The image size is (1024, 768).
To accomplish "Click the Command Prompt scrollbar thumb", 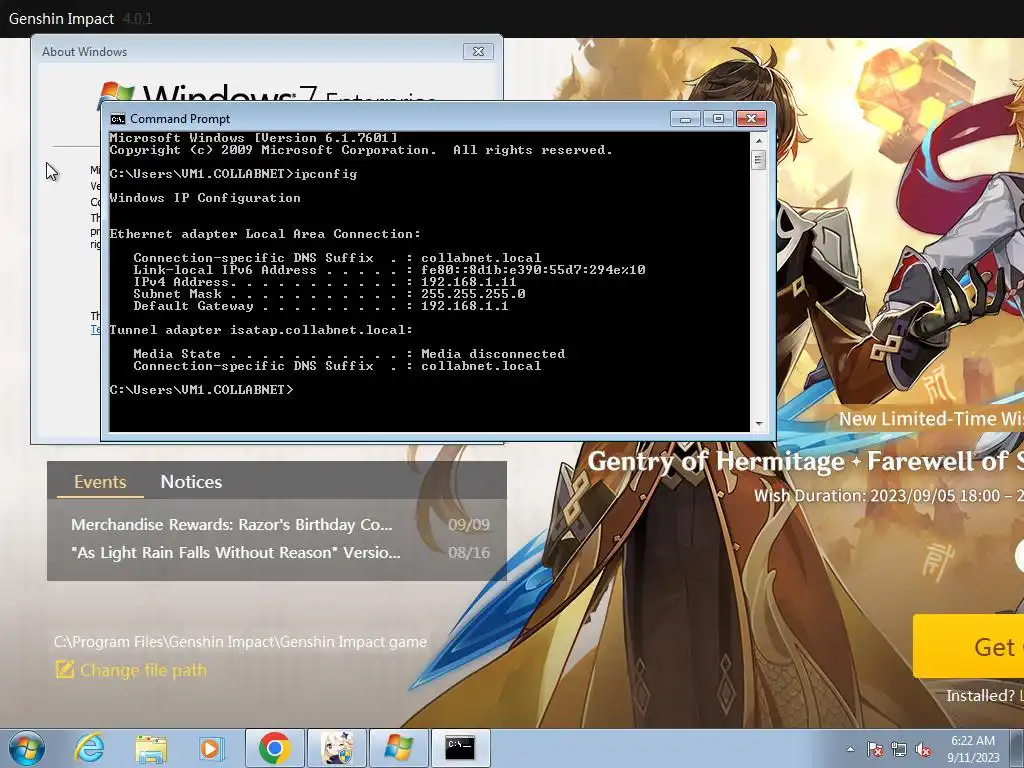I will [758, 160].
